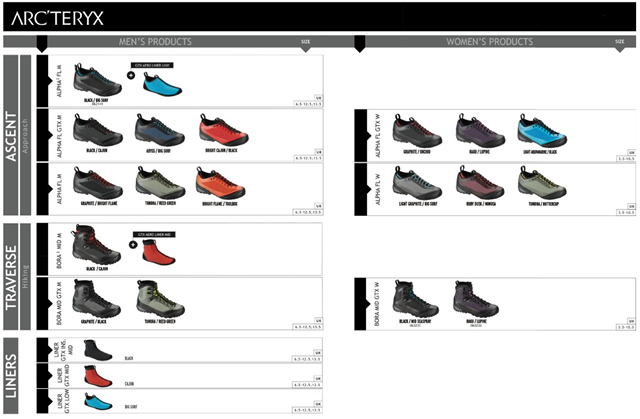The height and width of the screenshot is (419, 640).
Task: Click the plus icon in Alpha² FL M row
Action: (131, 75)
